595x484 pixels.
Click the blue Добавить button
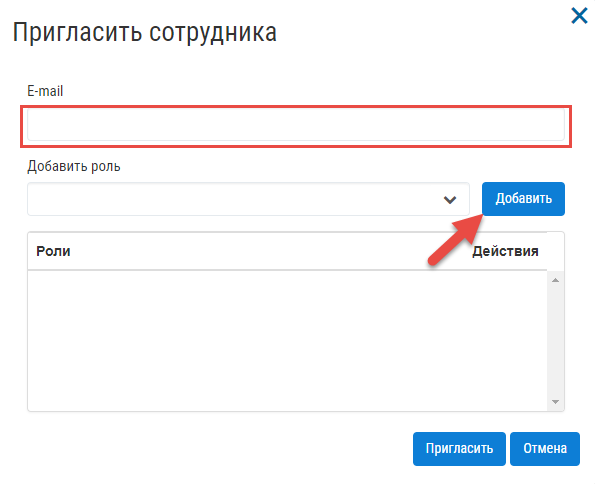[523, 199]
